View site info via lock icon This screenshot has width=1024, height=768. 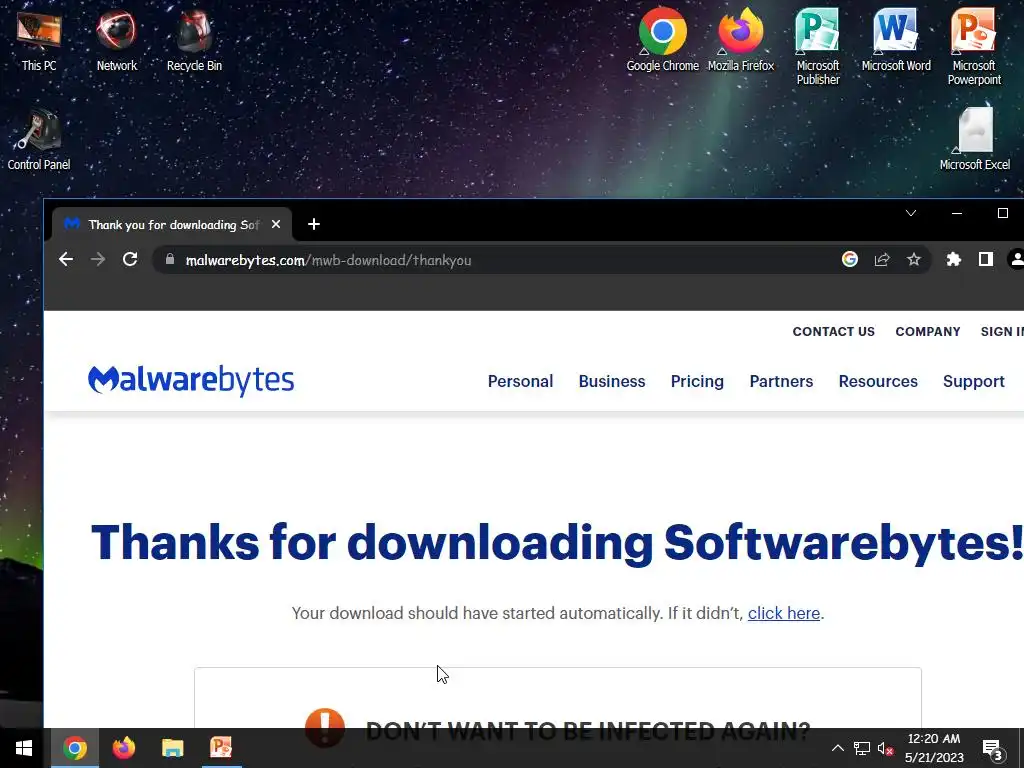tap(170, 259)
